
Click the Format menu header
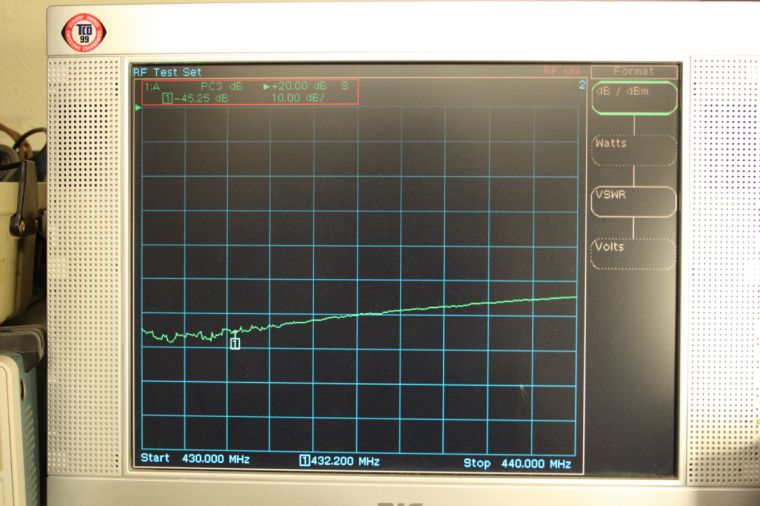634,72
